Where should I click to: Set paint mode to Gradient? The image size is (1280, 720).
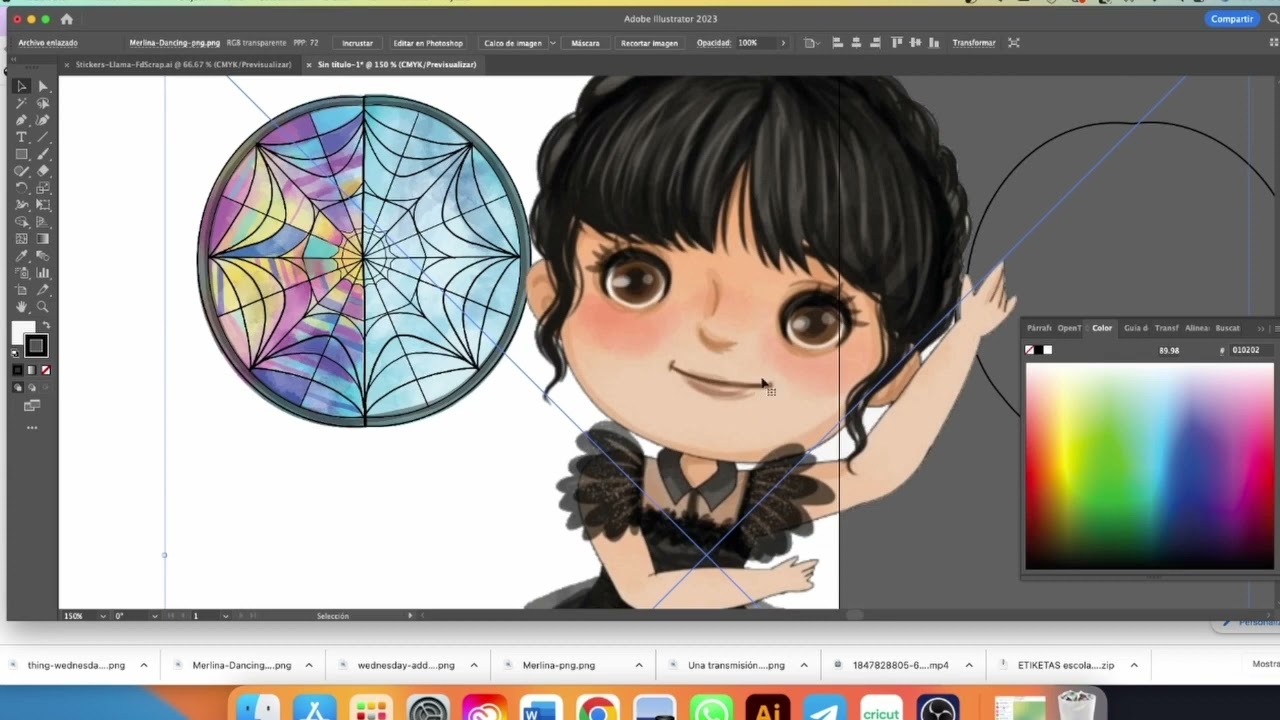(x=31, y=371)
